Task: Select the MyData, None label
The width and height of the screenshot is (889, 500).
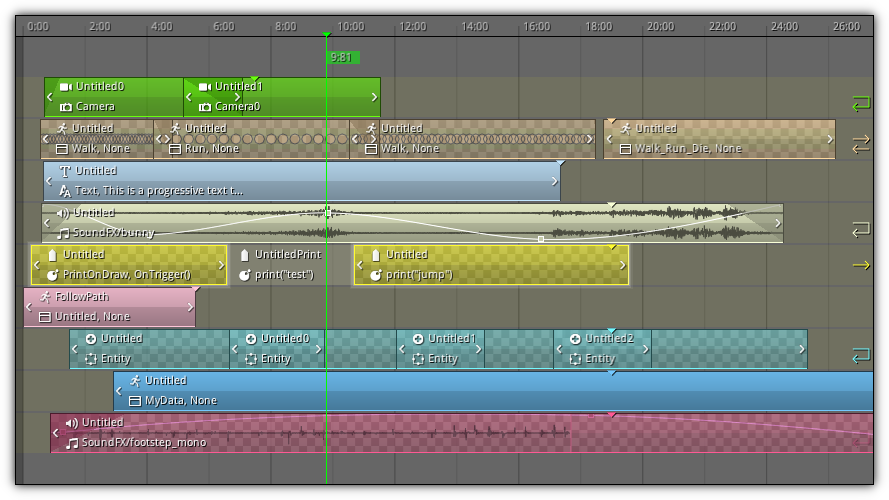Action: 181,401
